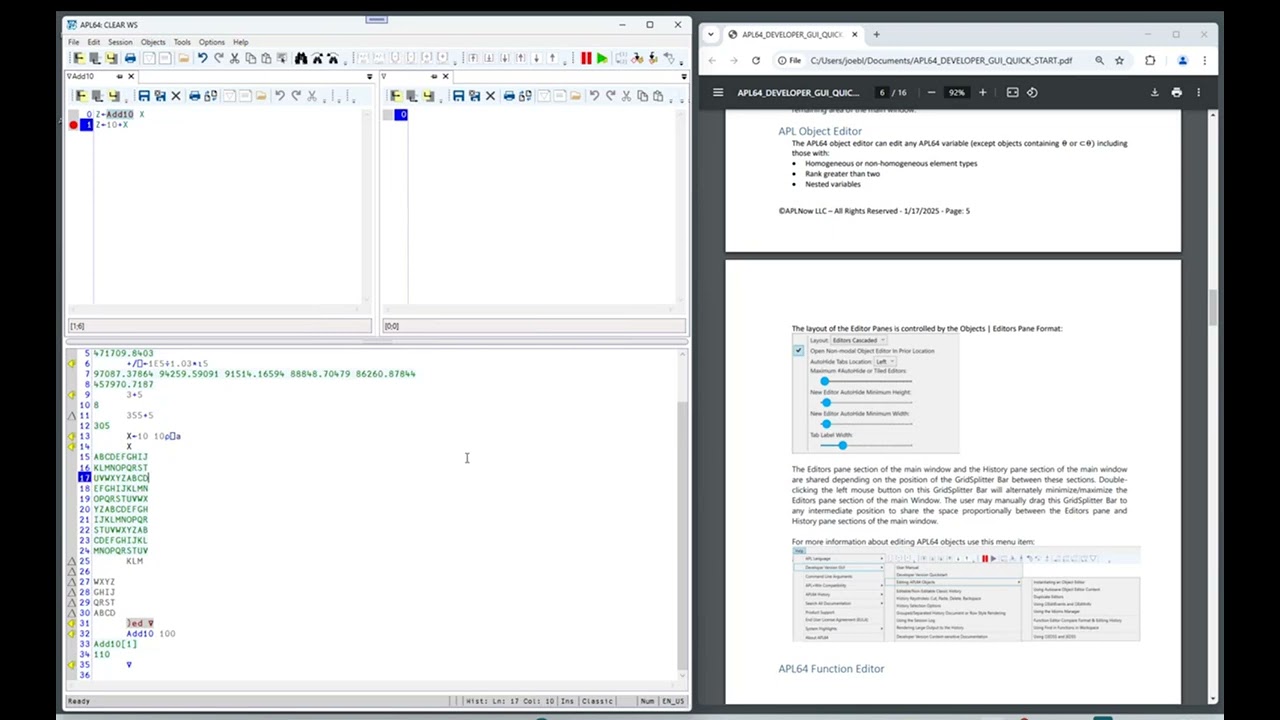The width and height of the screenshot is (1280, 720).
Task: Click the open folder icon in main toolbar
Action: point(184,58)
